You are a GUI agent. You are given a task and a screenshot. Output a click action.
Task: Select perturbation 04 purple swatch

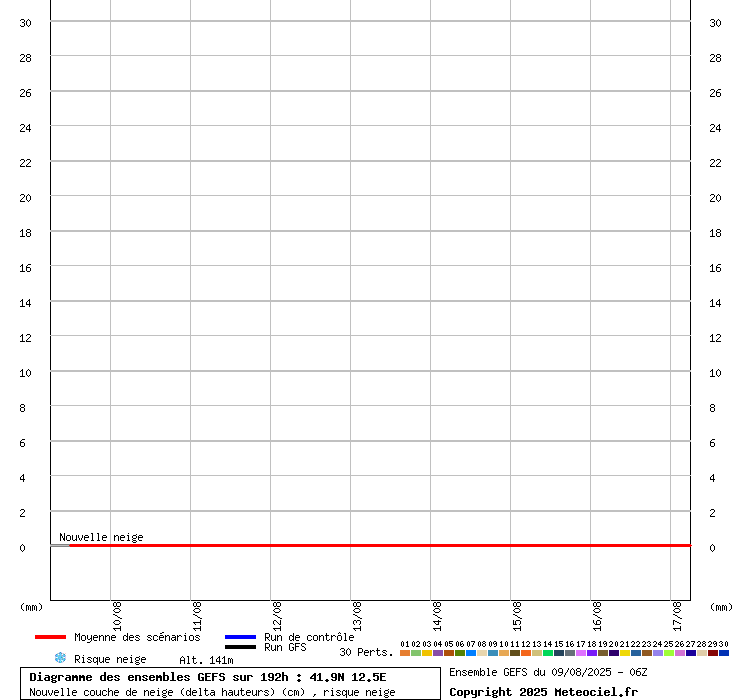coord(438,653)
